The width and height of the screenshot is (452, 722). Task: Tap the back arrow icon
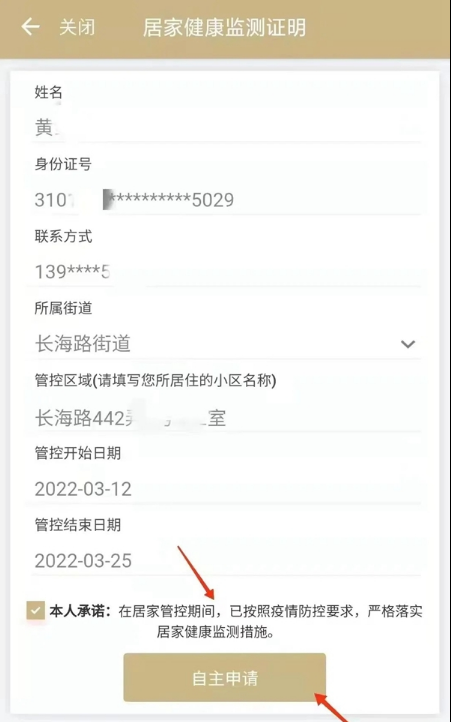[30, 27]
